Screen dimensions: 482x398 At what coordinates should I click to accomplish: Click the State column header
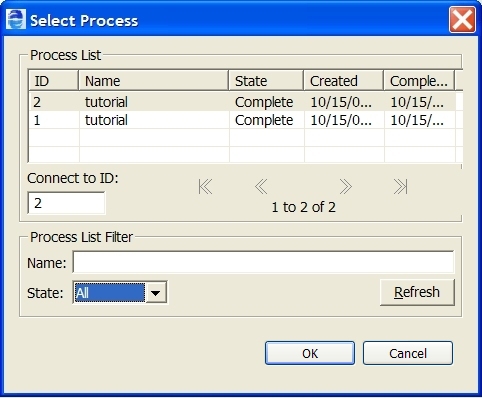(266, 80)
